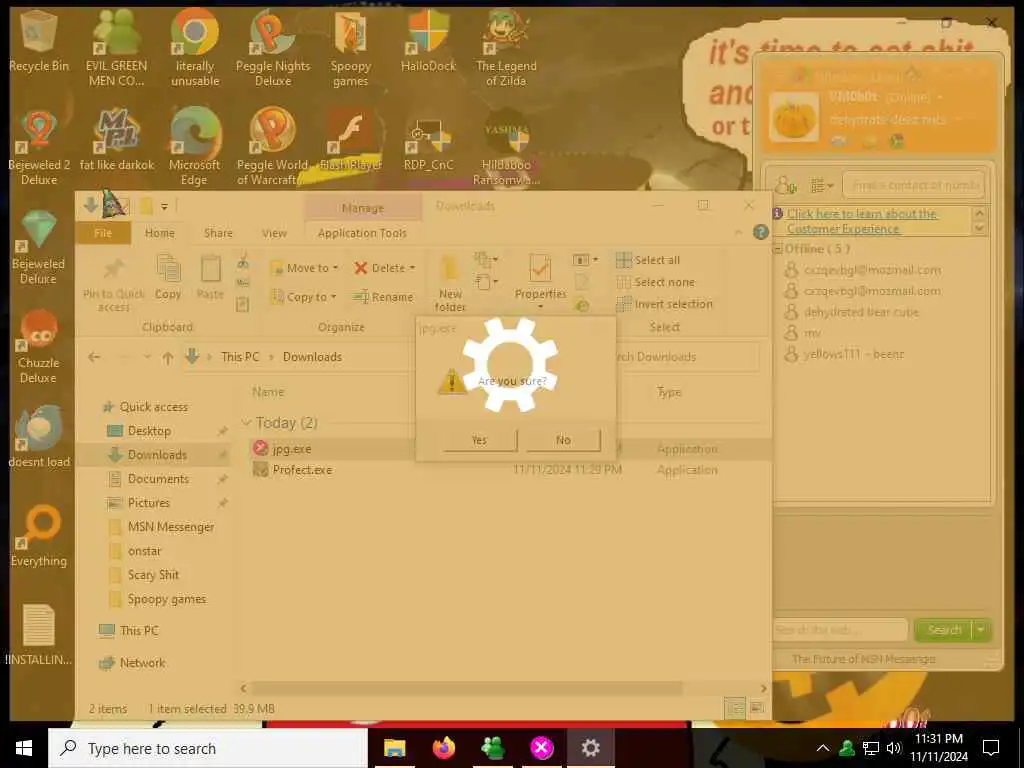This screenshot has height=768, width=1024.
Task: Launch the Everything search shortcut
Action: click(x=39, y=536)
